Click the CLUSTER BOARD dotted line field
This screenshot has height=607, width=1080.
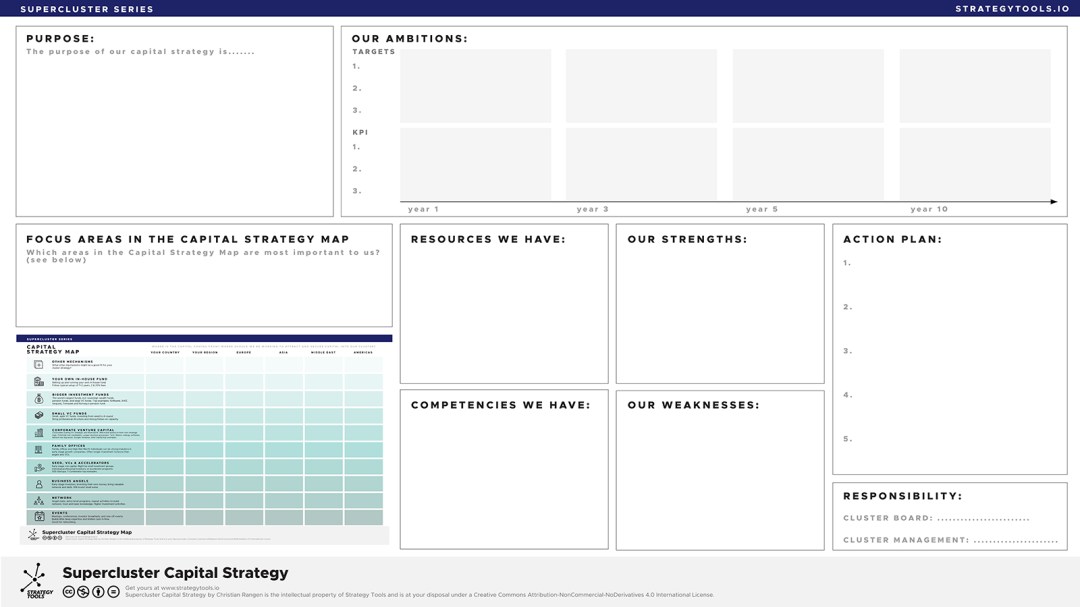point(983,519)
